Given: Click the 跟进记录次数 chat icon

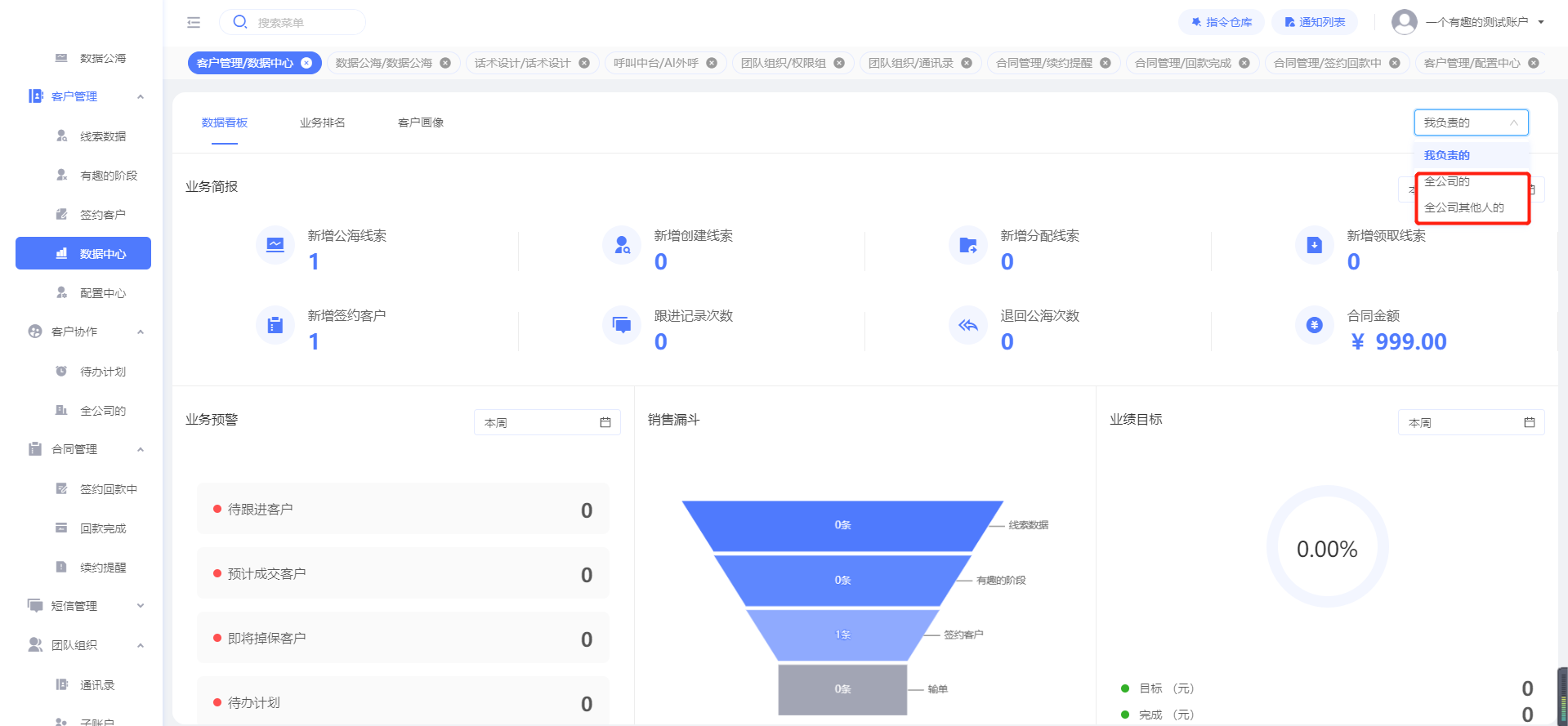Looking at the screenshot, I should (x=622, y=325).
